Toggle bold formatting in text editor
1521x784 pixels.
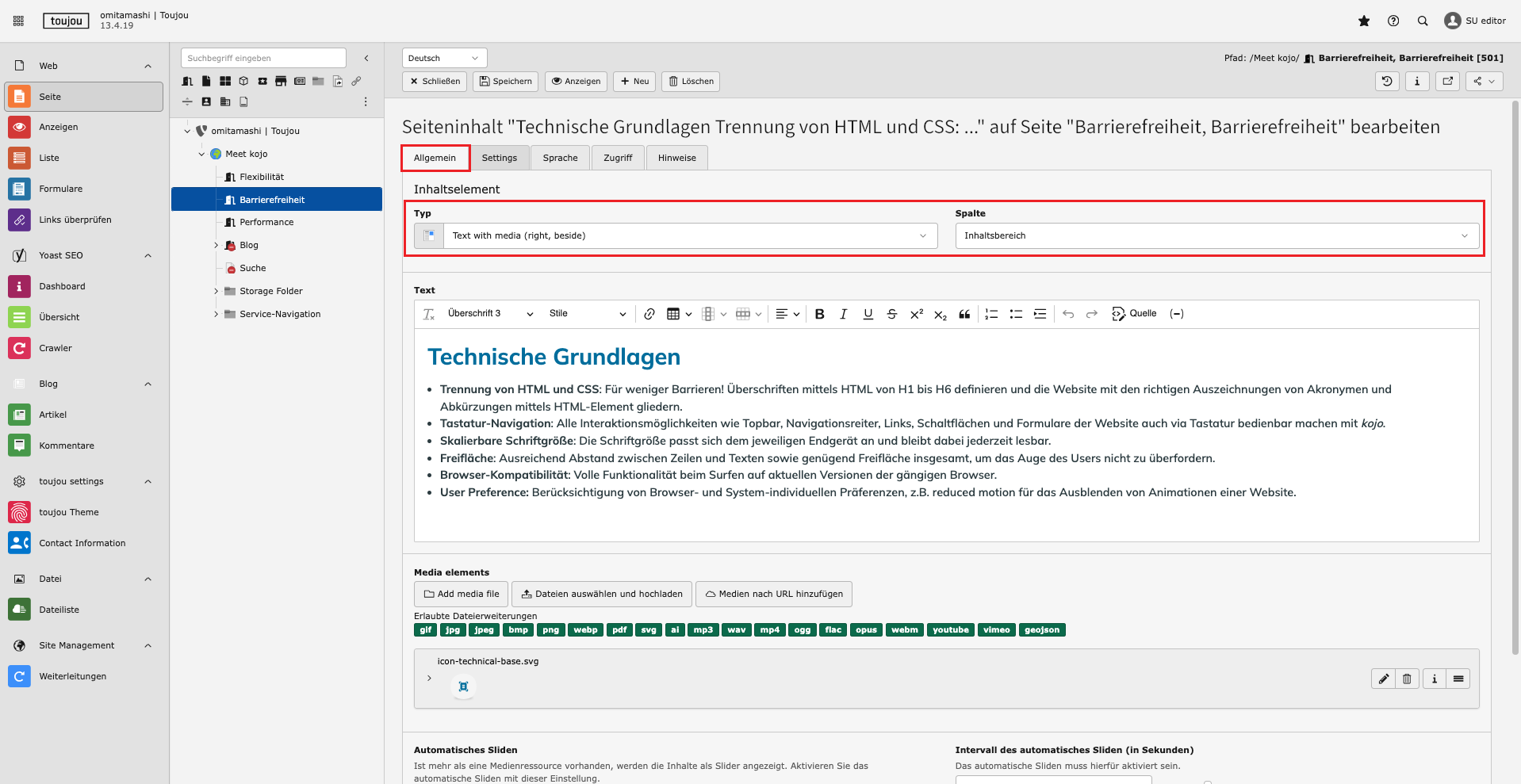coord(820,314)
